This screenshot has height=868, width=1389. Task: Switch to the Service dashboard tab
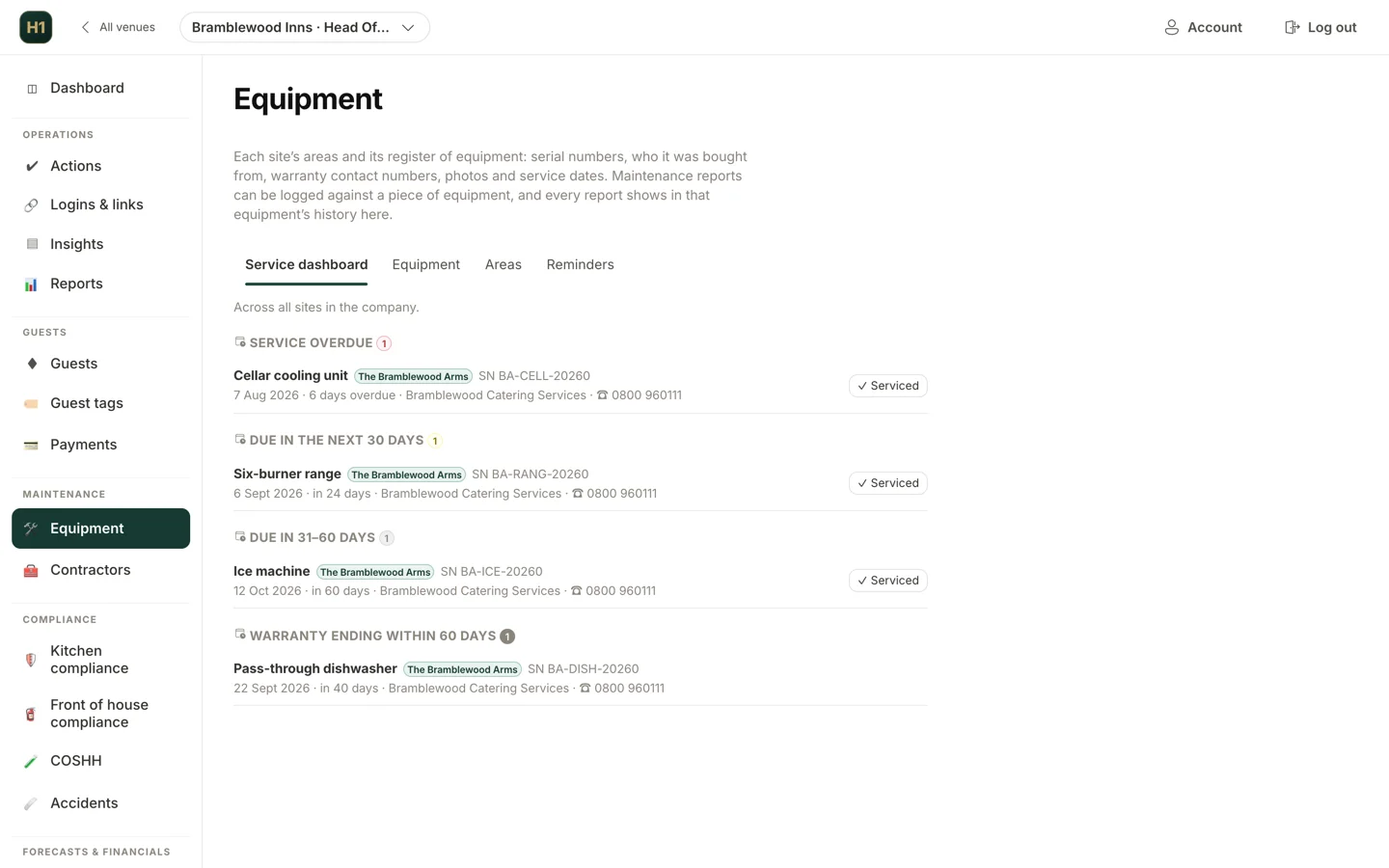coord(306,264)
